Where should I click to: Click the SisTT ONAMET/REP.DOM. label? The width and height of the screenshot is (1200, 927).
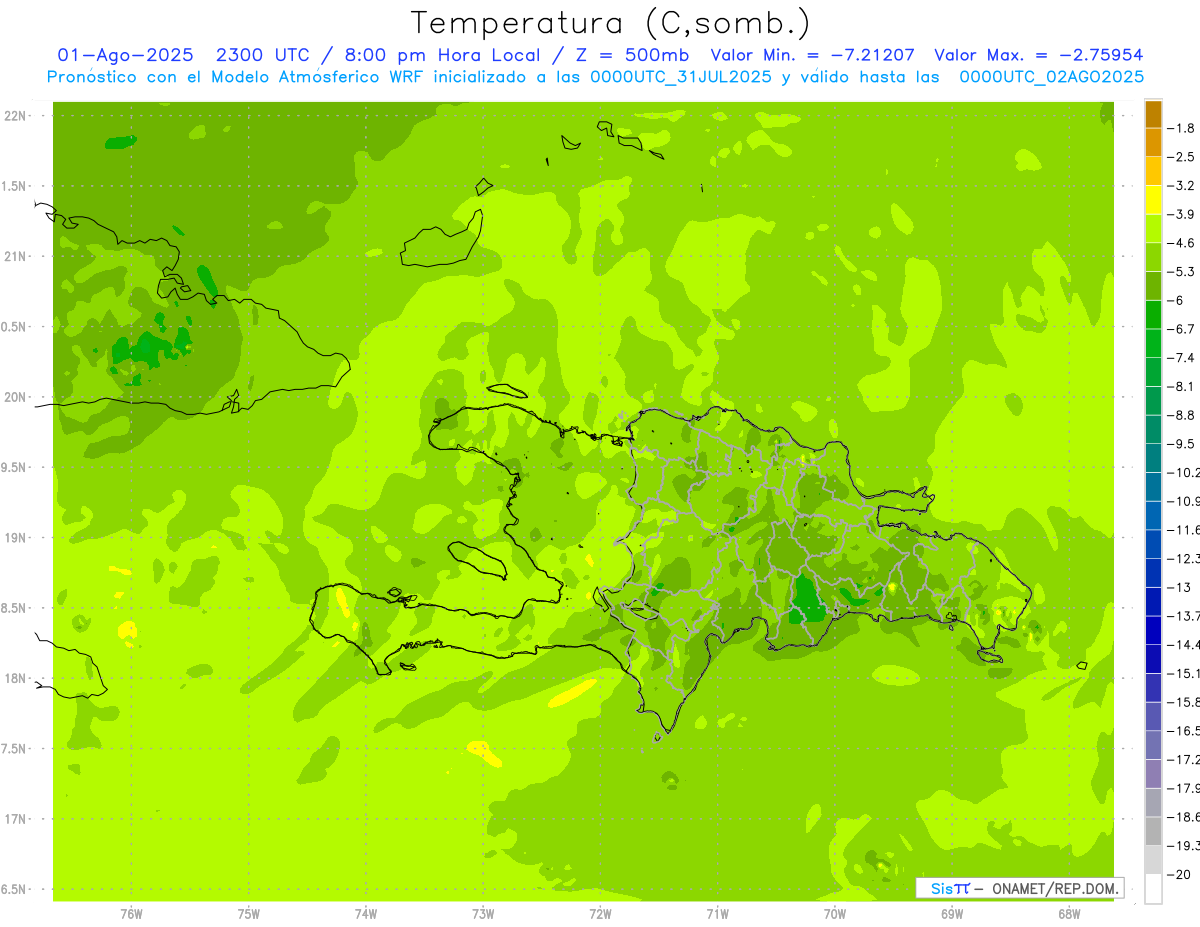coord(1020,888)
